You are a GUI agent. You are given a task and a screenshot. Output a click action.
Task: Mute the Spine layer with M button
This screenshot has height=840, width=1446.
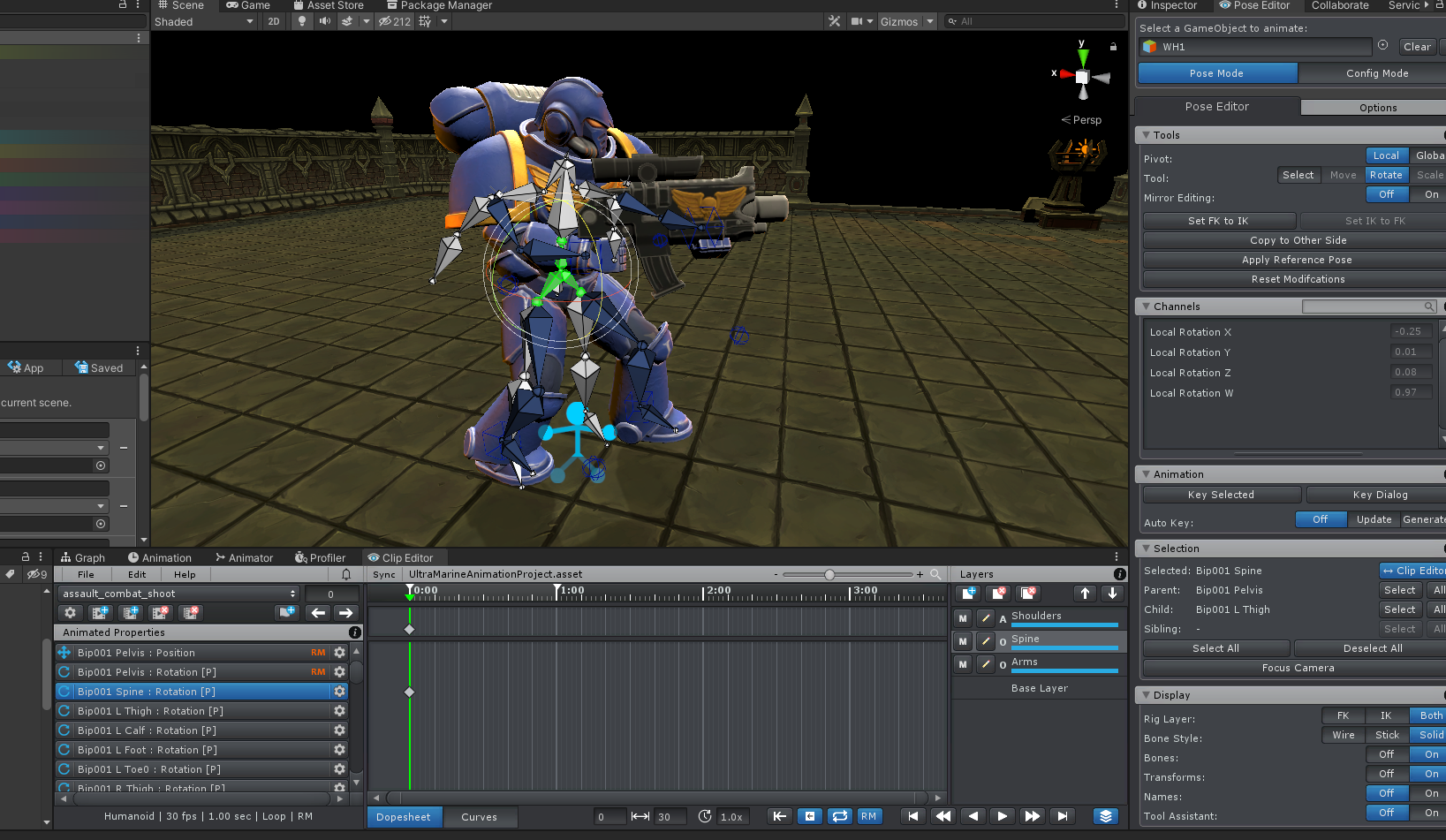pos(963,641)
